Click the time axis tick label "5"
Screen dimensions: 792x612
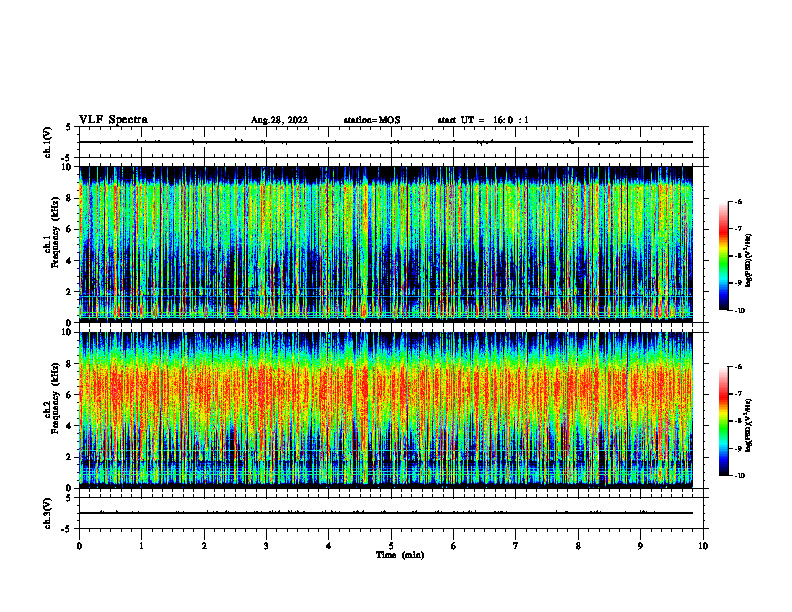point(391,546)
